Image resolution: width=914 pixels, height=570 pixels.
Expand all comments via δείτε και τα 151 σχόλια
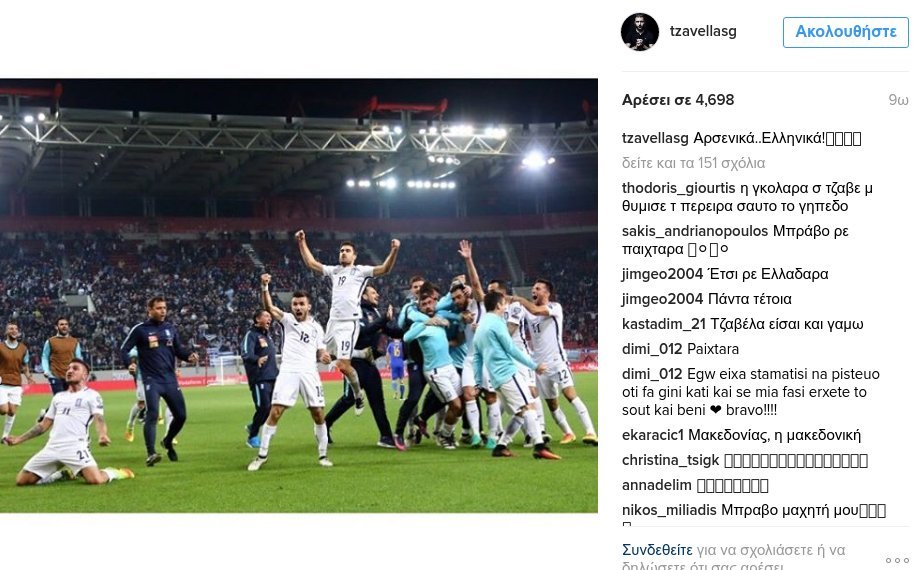coord(693,163)
